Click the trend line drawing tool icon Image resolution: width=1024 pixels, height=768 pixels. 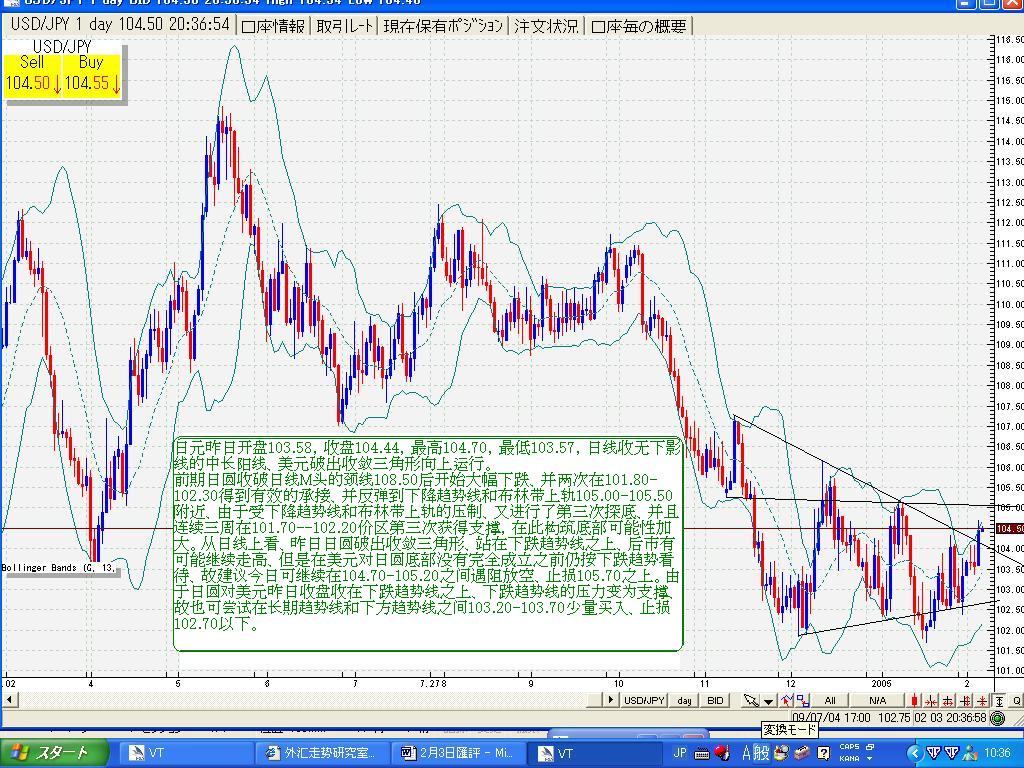787,701
